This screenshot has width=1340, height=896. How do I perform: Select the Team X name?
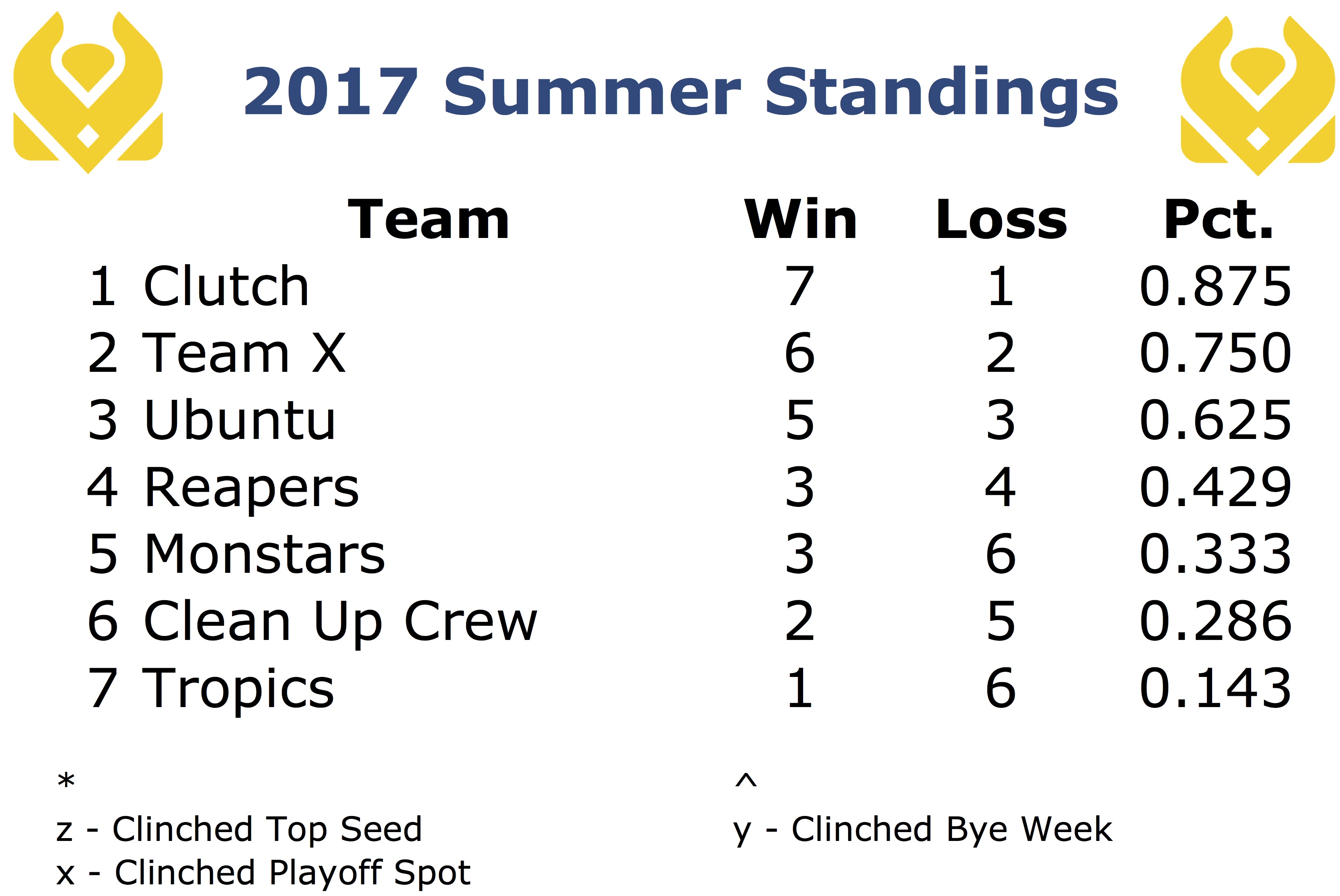tap(244, 353)
